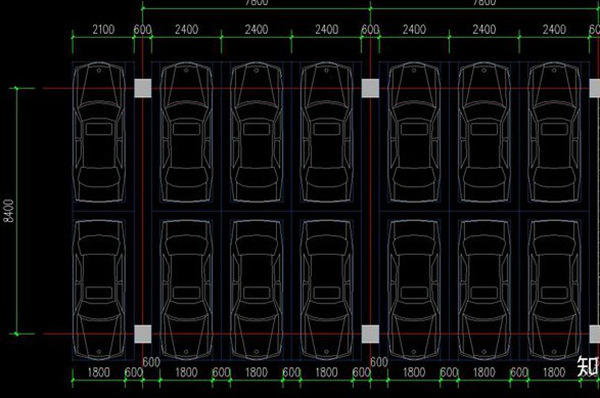The width and height of the screenshot is (600, 398).
Task: Select the top-row car just right of the middle column
Action: click(x=414, y=132)
